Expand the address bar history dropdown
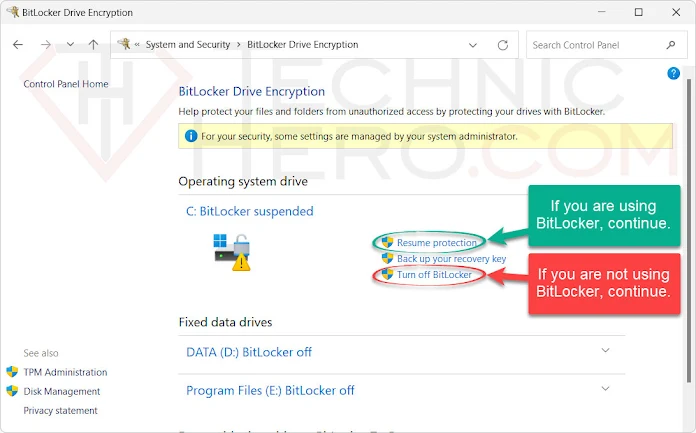Viewport: 696px width, 433px height. click(x=474, y=45)
